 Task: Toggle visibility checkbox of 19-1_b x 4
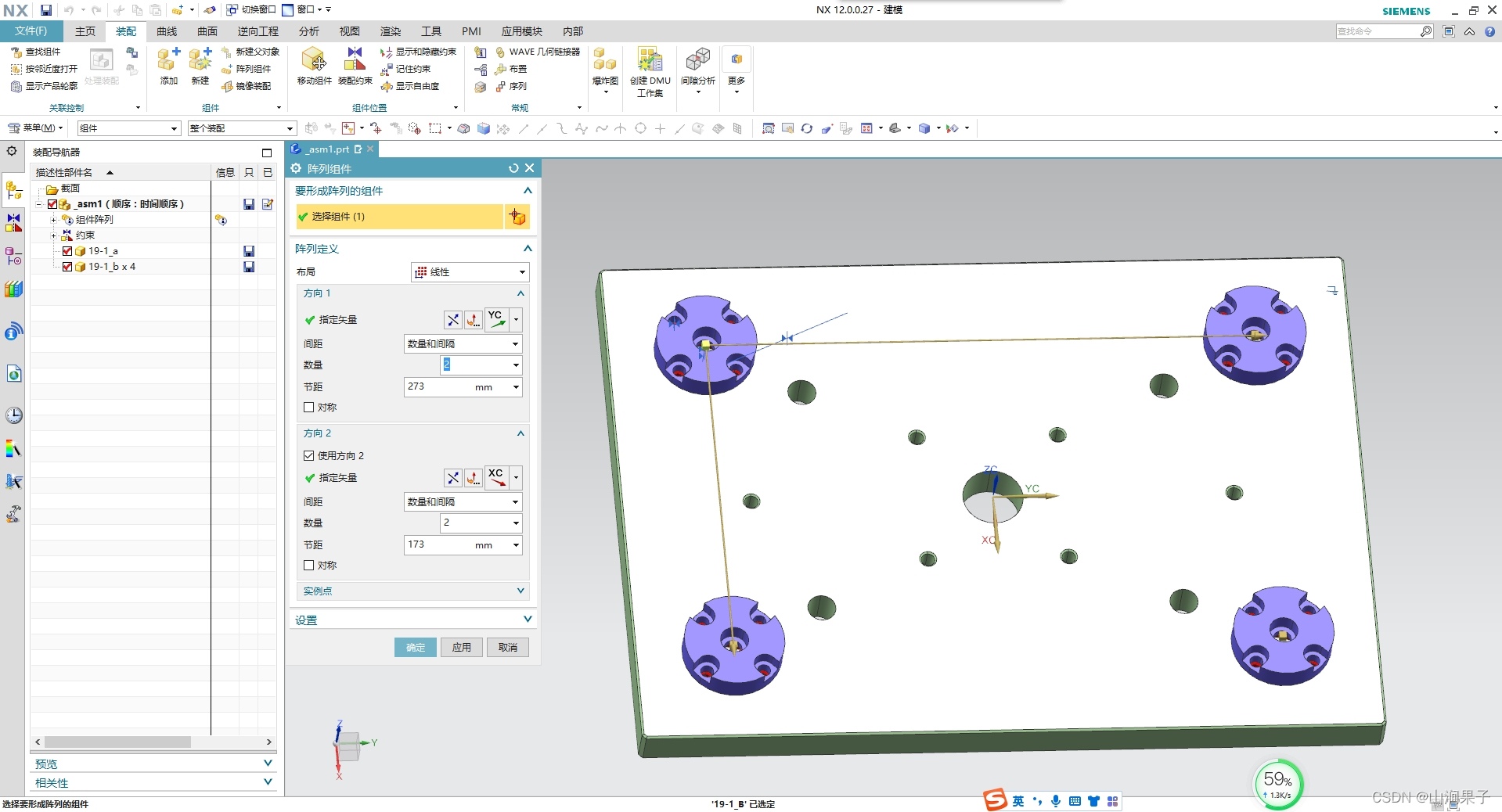click(x=67, y=267)
